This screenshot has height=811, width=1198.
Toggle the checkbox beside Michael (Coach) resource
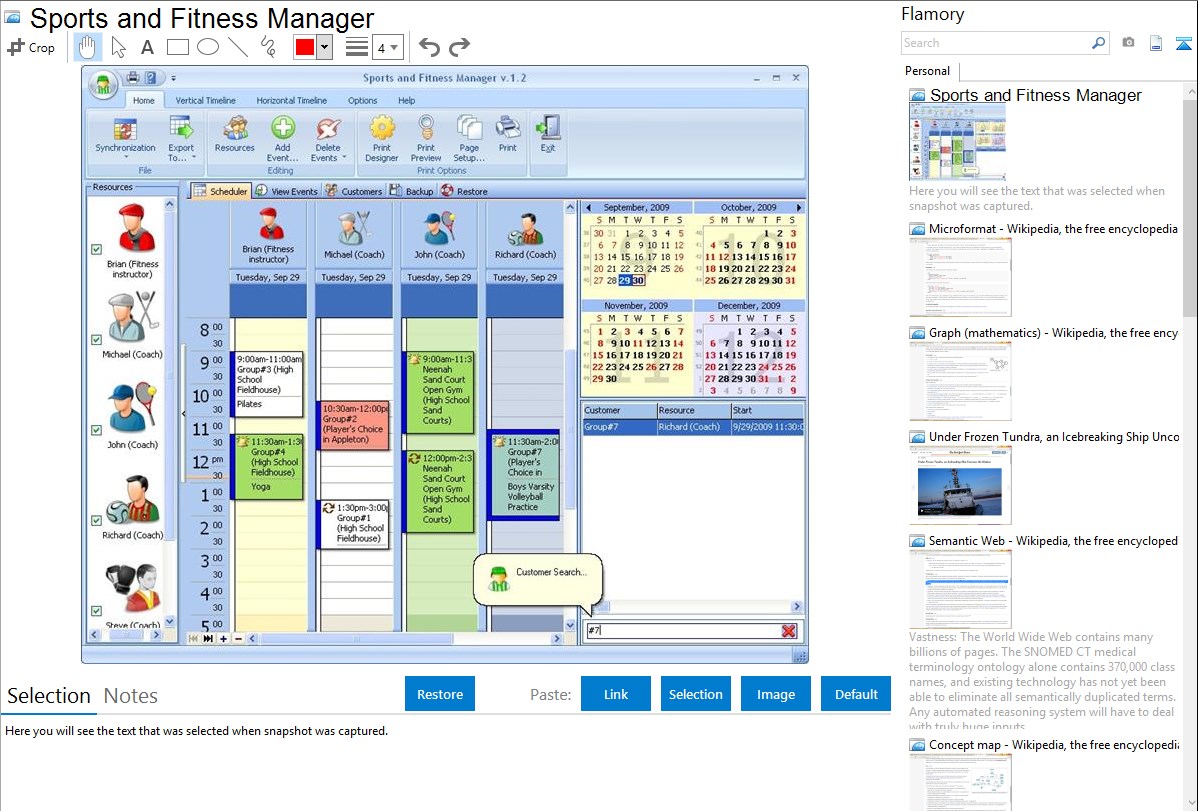click(96, 340)
